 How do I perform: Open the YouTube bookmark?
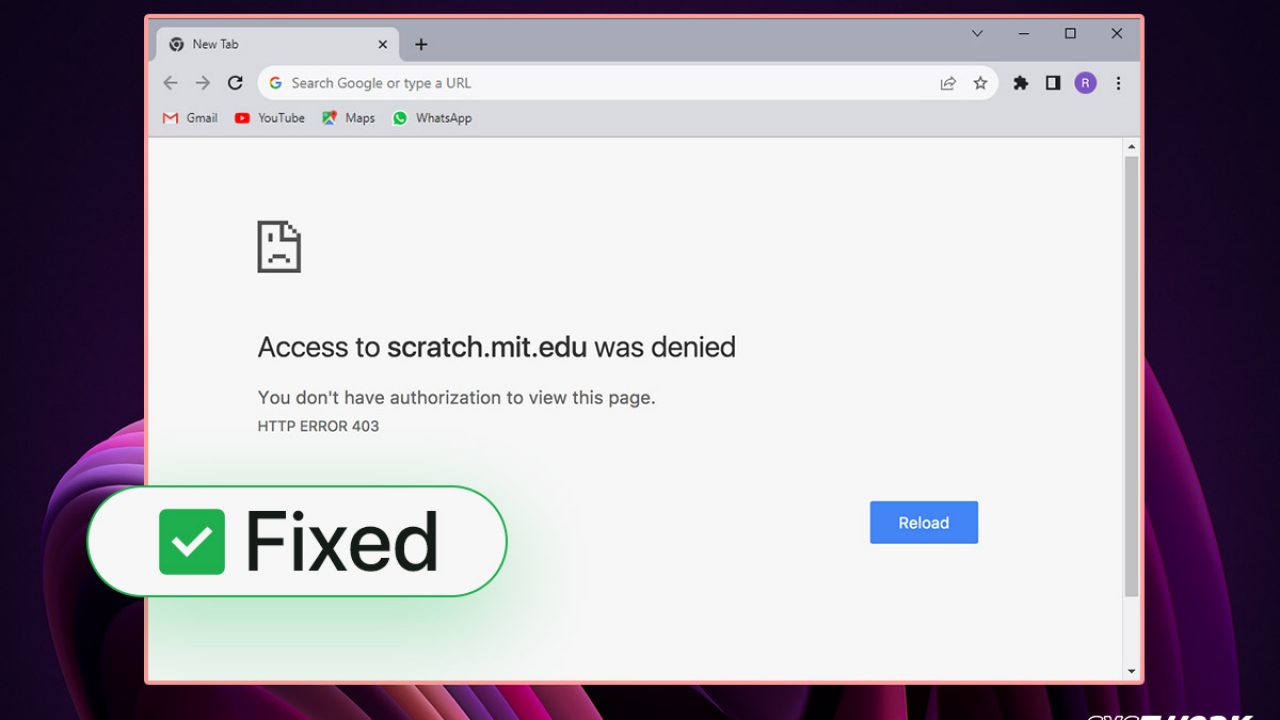point(269,118)
